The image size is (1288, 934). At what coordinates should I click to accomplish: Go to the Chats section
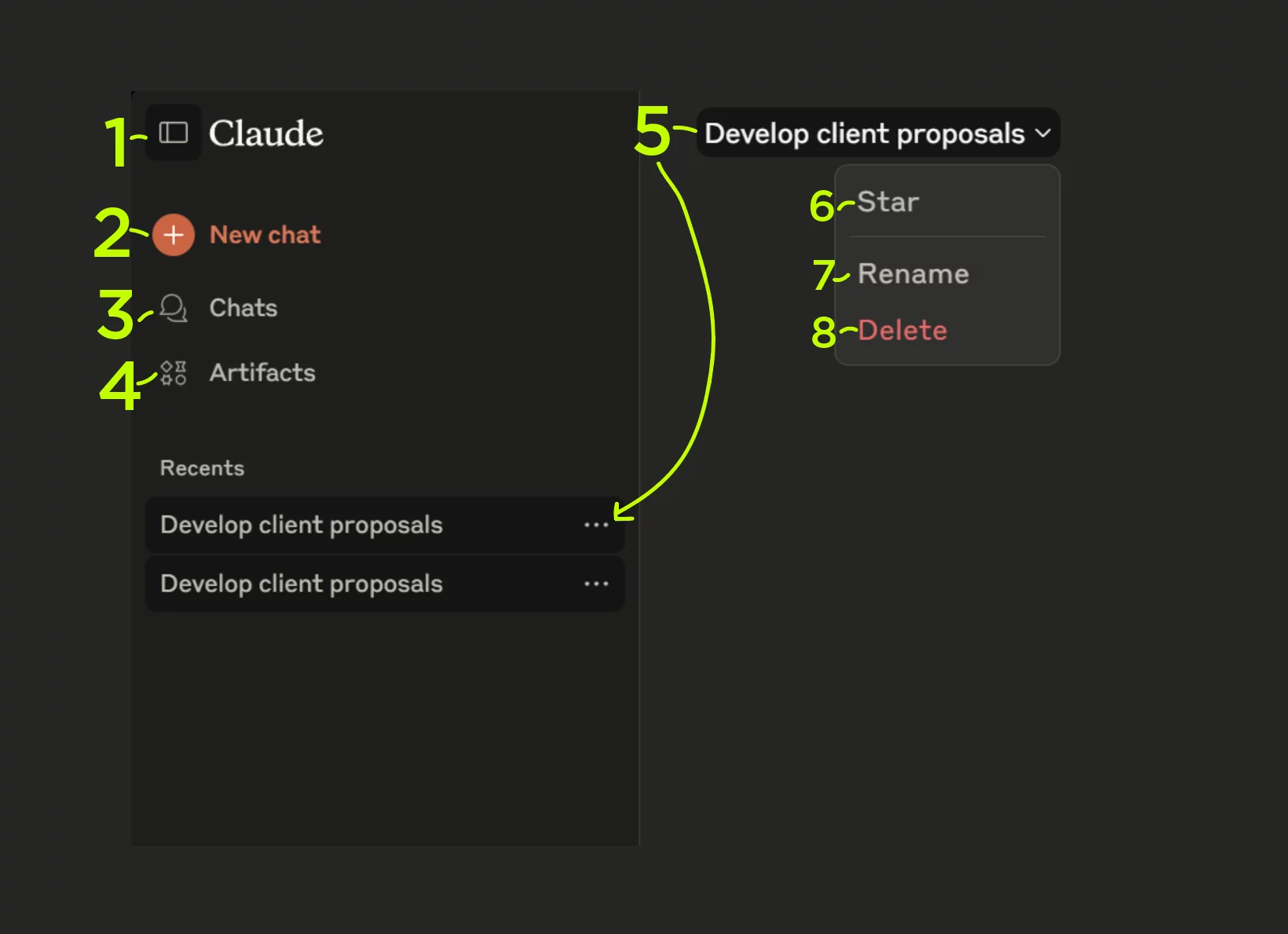pyautogui.click(x=243, y=308)
